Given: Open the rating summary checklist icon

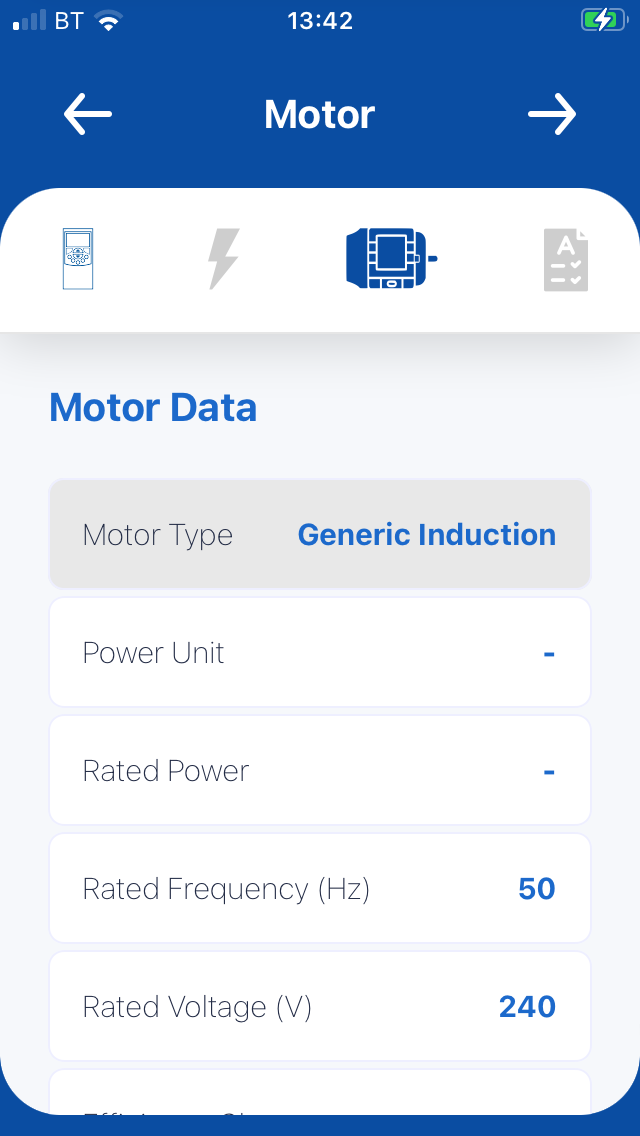Looking at the screenshot, I should pyautogui.click(x=566, y=258).
